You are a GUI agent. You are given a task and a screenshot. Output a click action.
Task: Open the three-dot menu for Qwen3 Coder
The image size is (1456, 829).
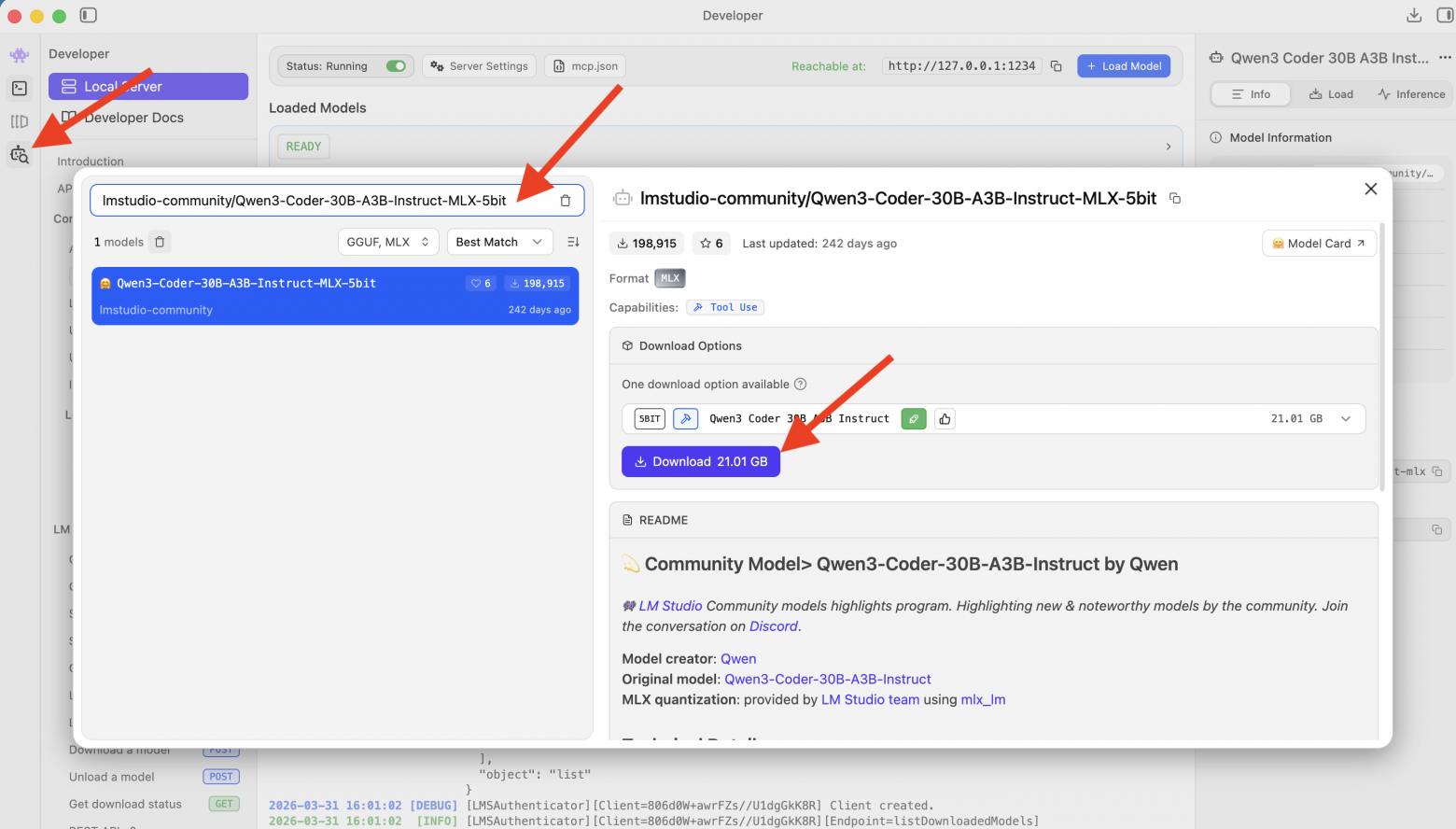coord(1445,58)
